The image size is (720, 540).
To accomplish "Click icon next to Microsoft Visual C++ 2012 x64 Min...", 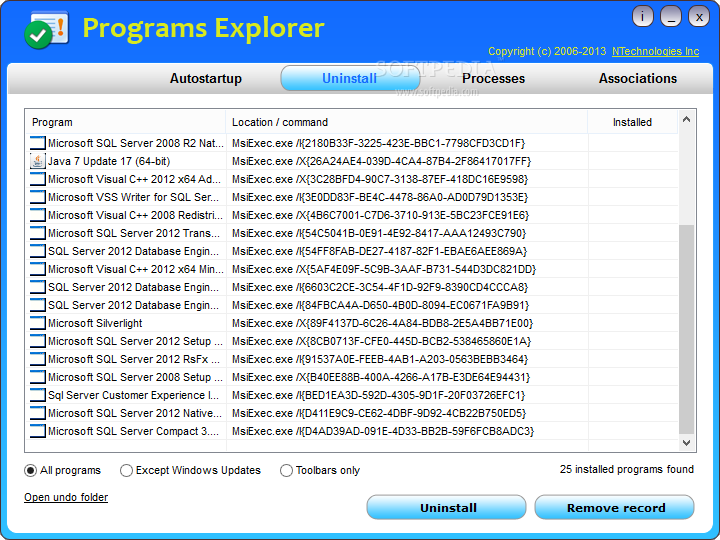I will coord(38,269).
